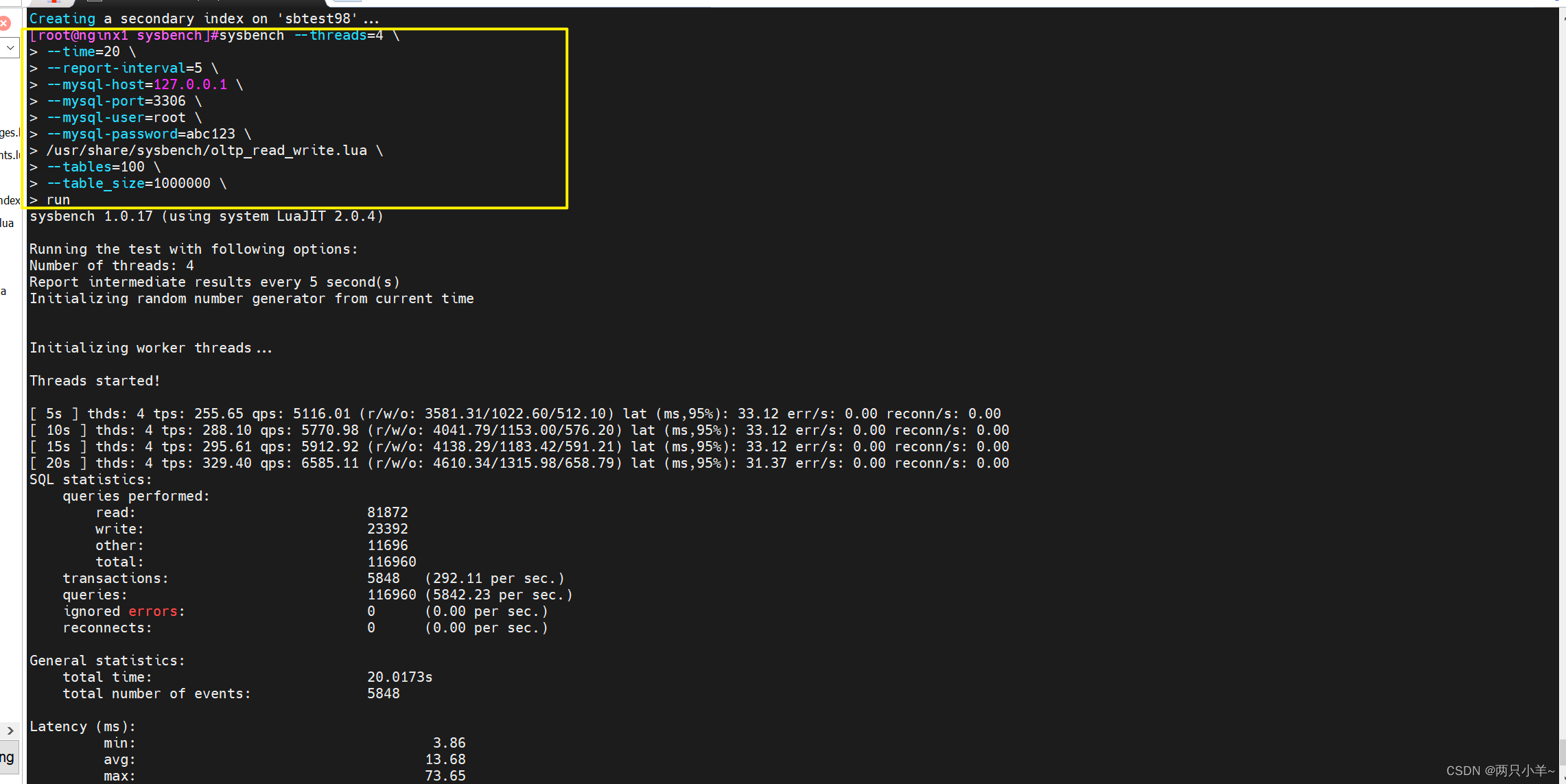Click the '[ 10s ]' interval report marker
1566x784 pixels.
[58, 430]
